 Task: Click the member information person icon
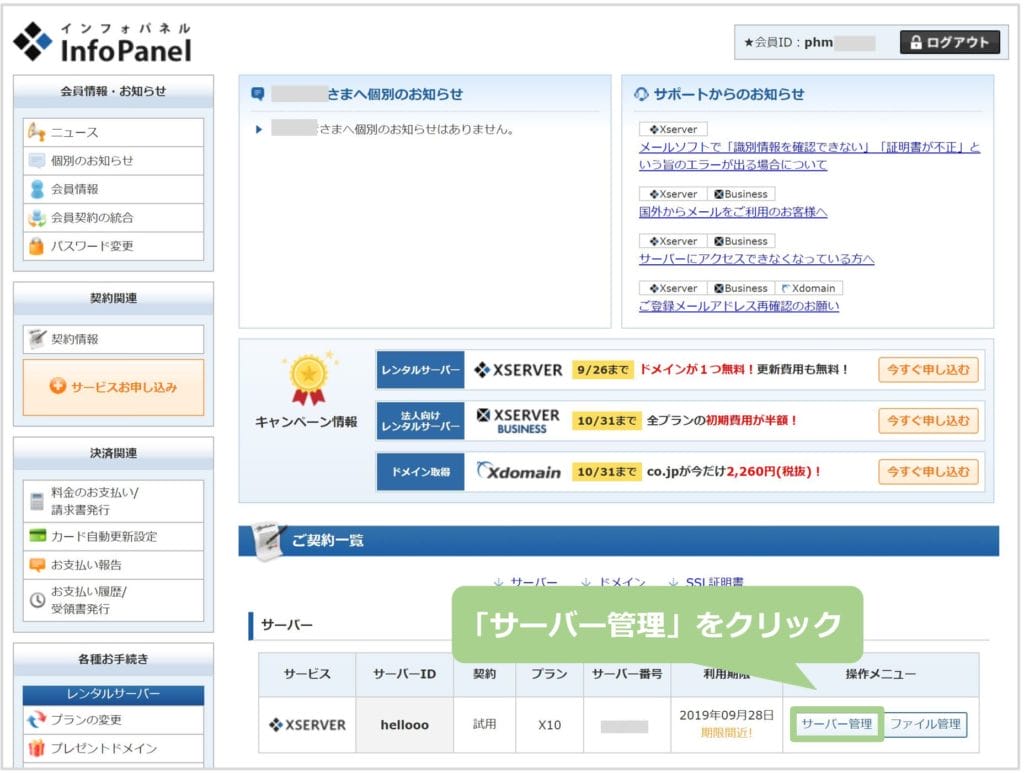[37, 189]
